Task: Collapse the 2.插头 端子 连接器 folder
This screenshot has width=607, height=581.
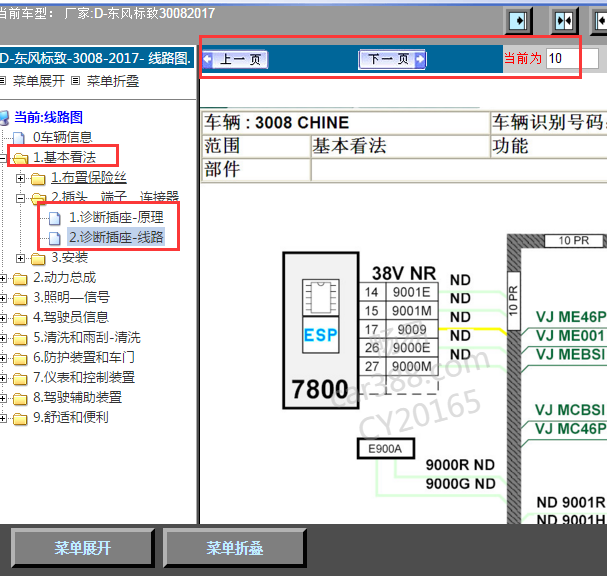Action: 20,198
